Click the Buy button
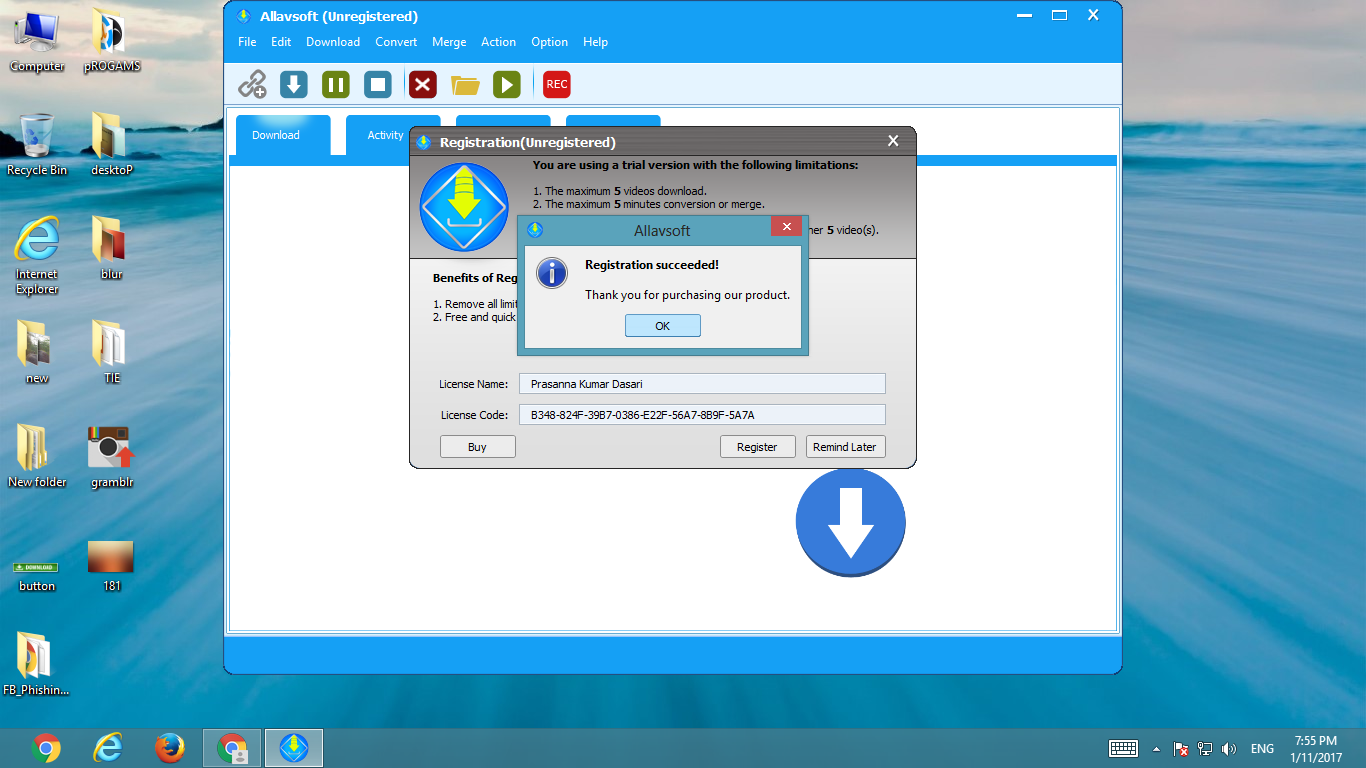Image resolution: width=1366 pixels, height=768 pixels. (477, 447)
